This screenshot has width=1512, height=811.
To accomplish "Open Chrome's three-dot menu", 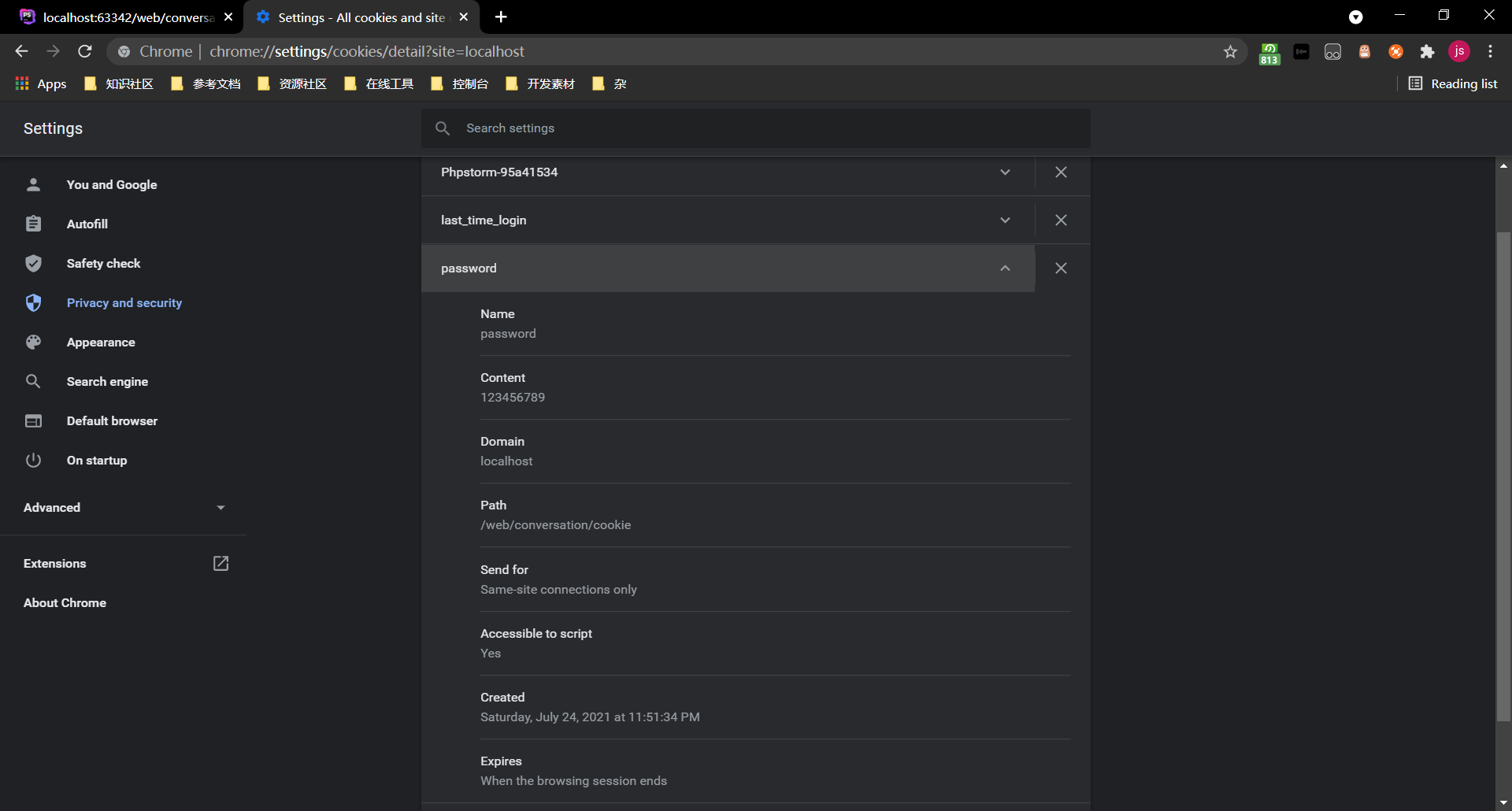I will point(1491,51).
